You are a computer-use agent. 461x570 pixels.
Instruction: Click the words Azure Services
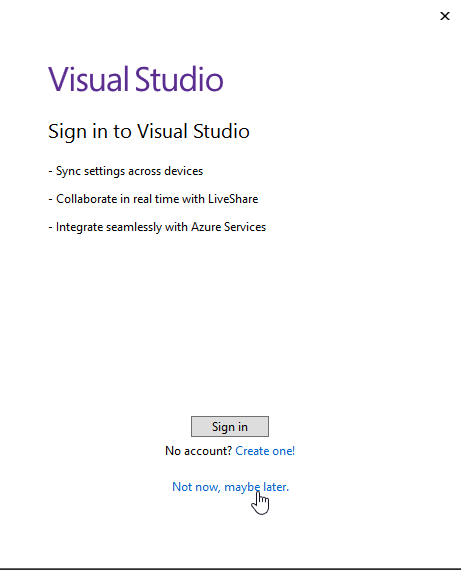229,227
